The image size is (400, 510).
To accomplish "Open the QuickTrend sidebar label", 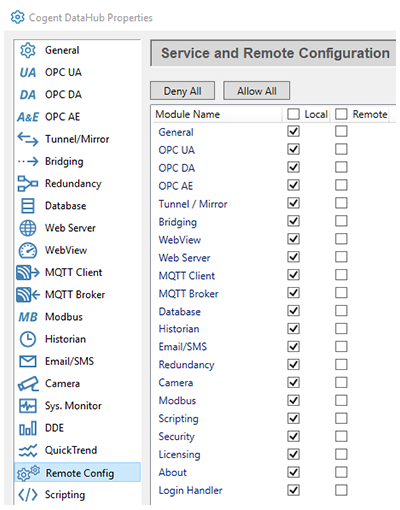I will [71, 450].
